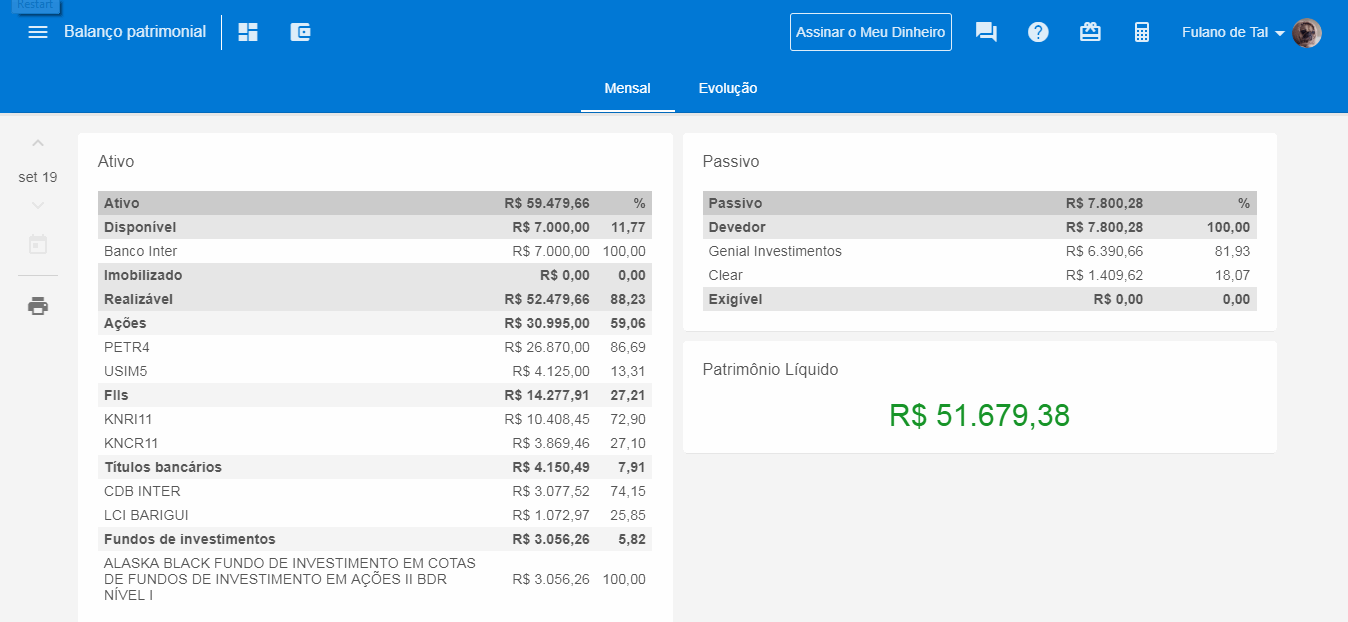Screen dimensions: 1348x622
Task: Switch to the Evolução tab
Action: (x=727, y=88)
